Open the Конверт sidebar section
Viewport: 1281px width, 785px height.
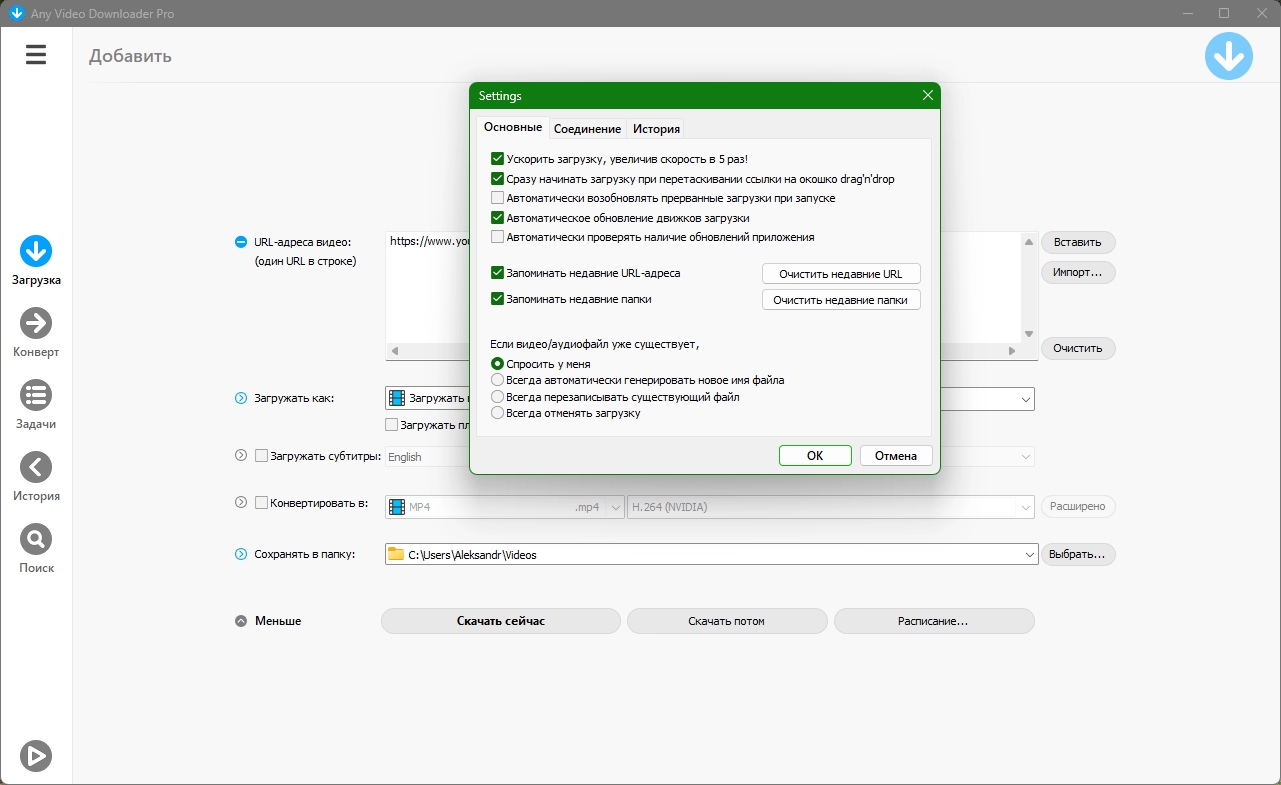coord(36,323)
